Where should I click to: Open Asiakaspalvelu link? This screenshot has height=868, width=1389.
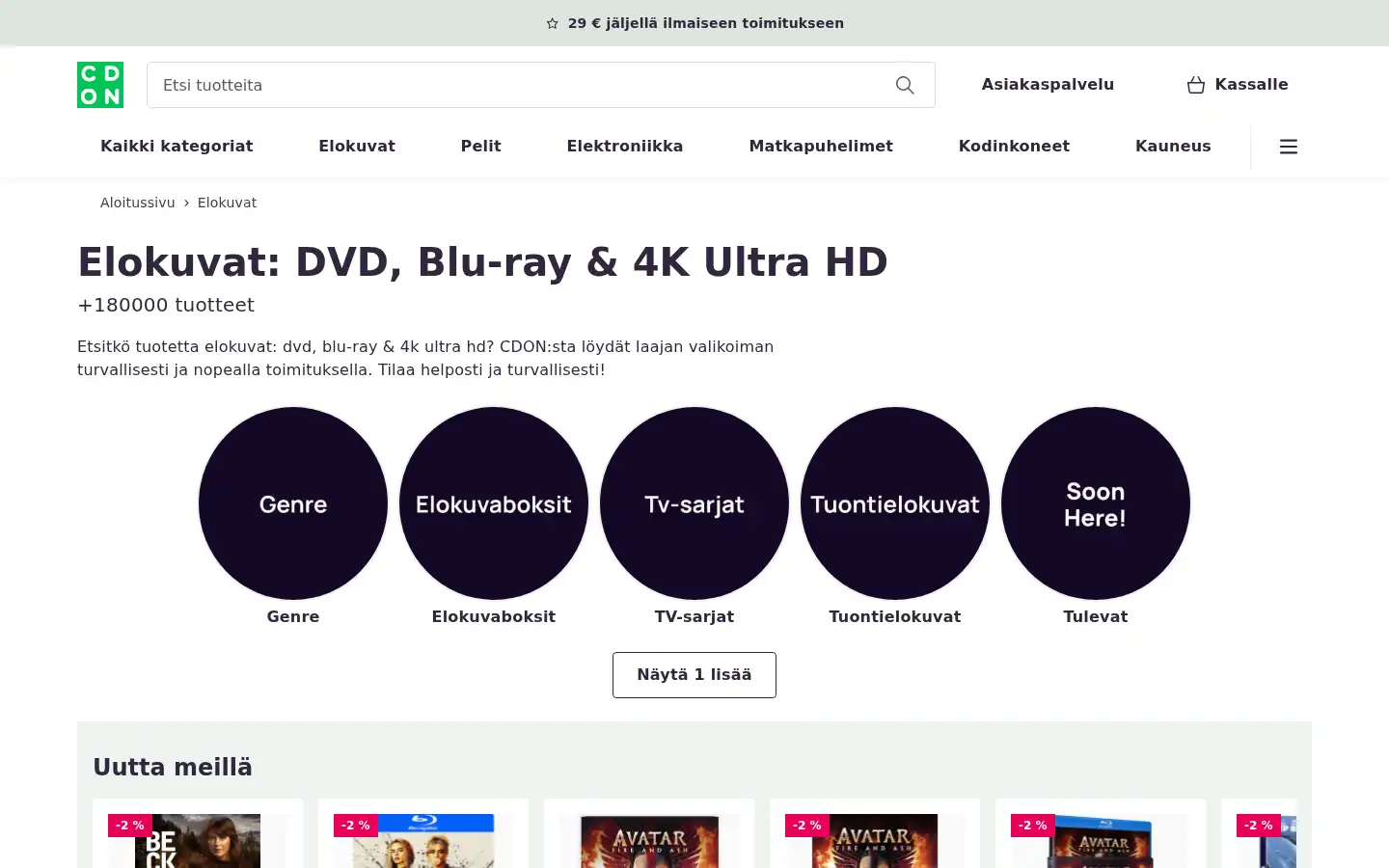click(1048, 85)
